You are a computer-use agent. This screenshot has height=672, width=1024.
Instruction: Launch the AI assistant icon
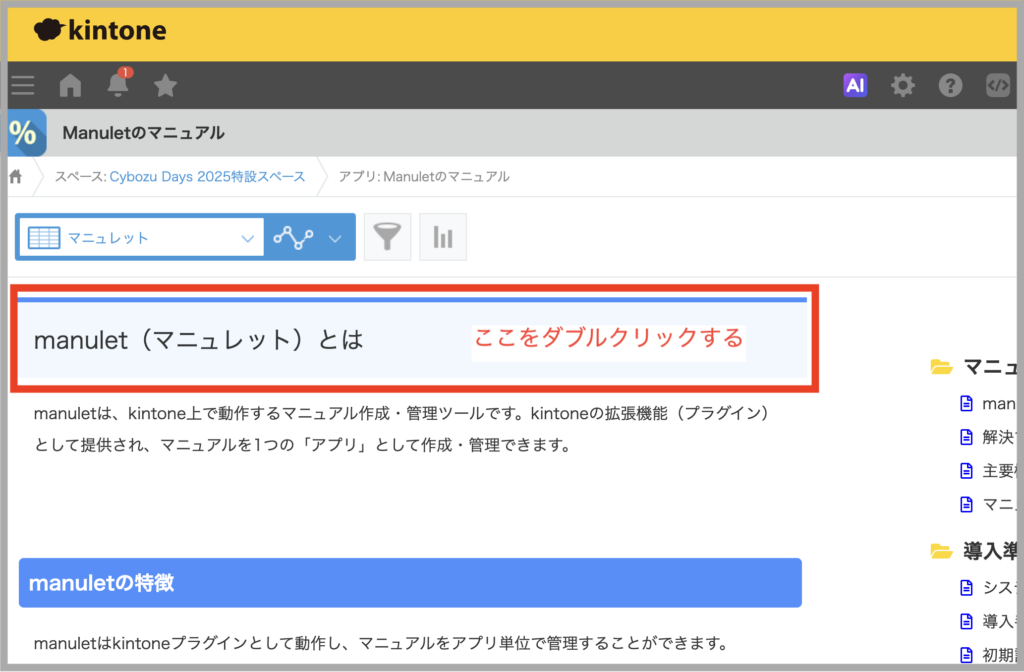pos(855,86)
